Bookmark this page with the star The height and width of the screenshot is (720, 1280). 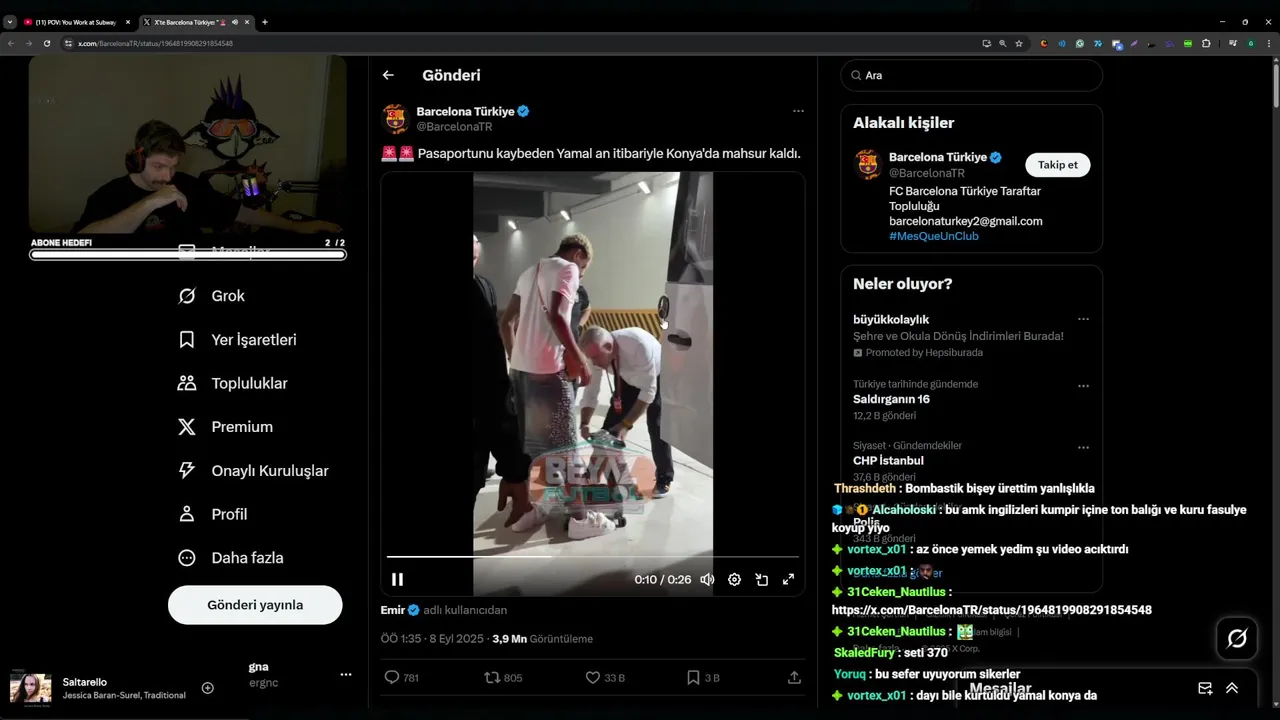[x=1019, y=43]
